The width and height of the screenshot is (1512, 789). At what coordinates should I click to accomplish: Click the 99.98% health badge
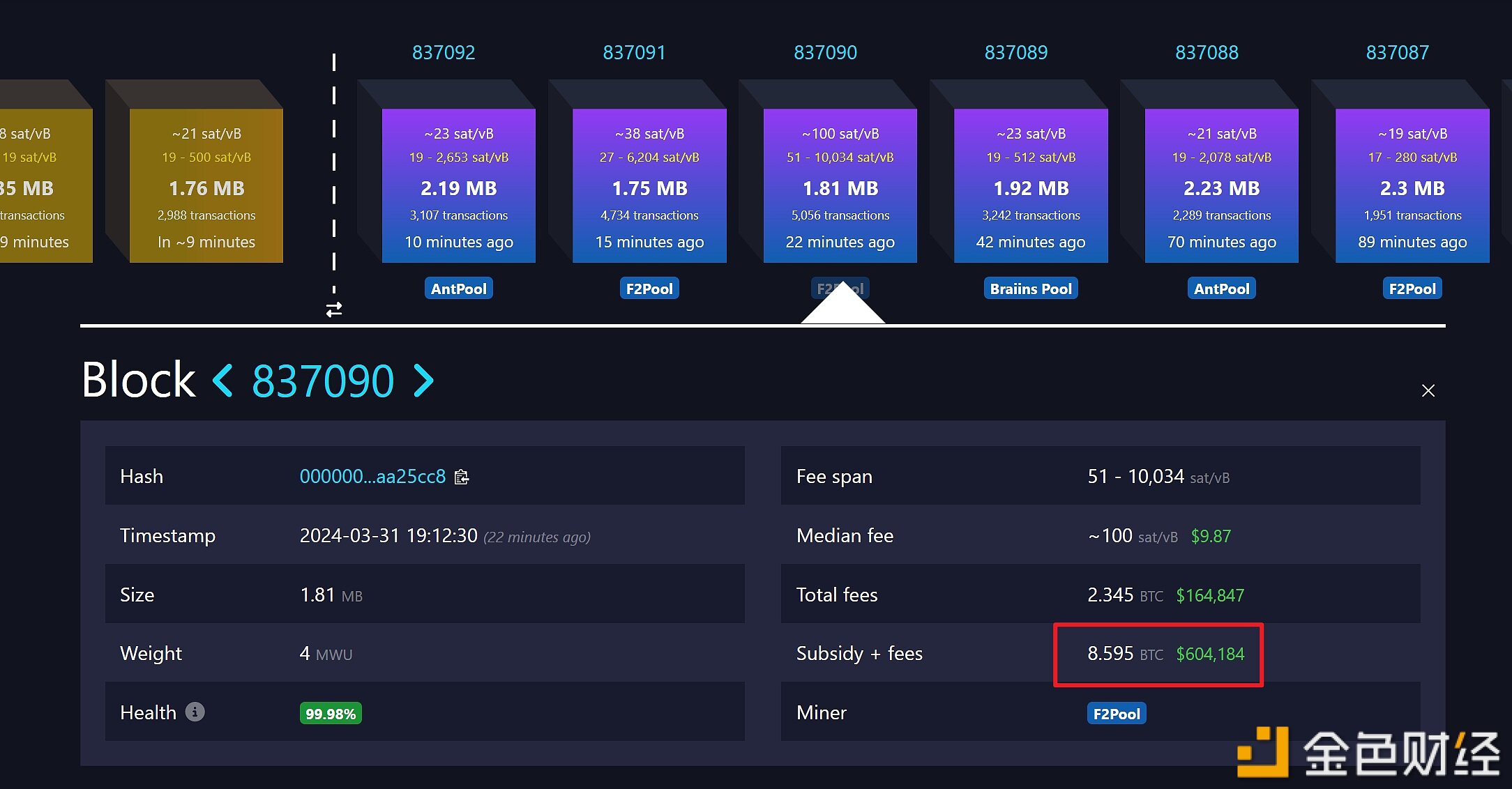[x=331, y=713]
